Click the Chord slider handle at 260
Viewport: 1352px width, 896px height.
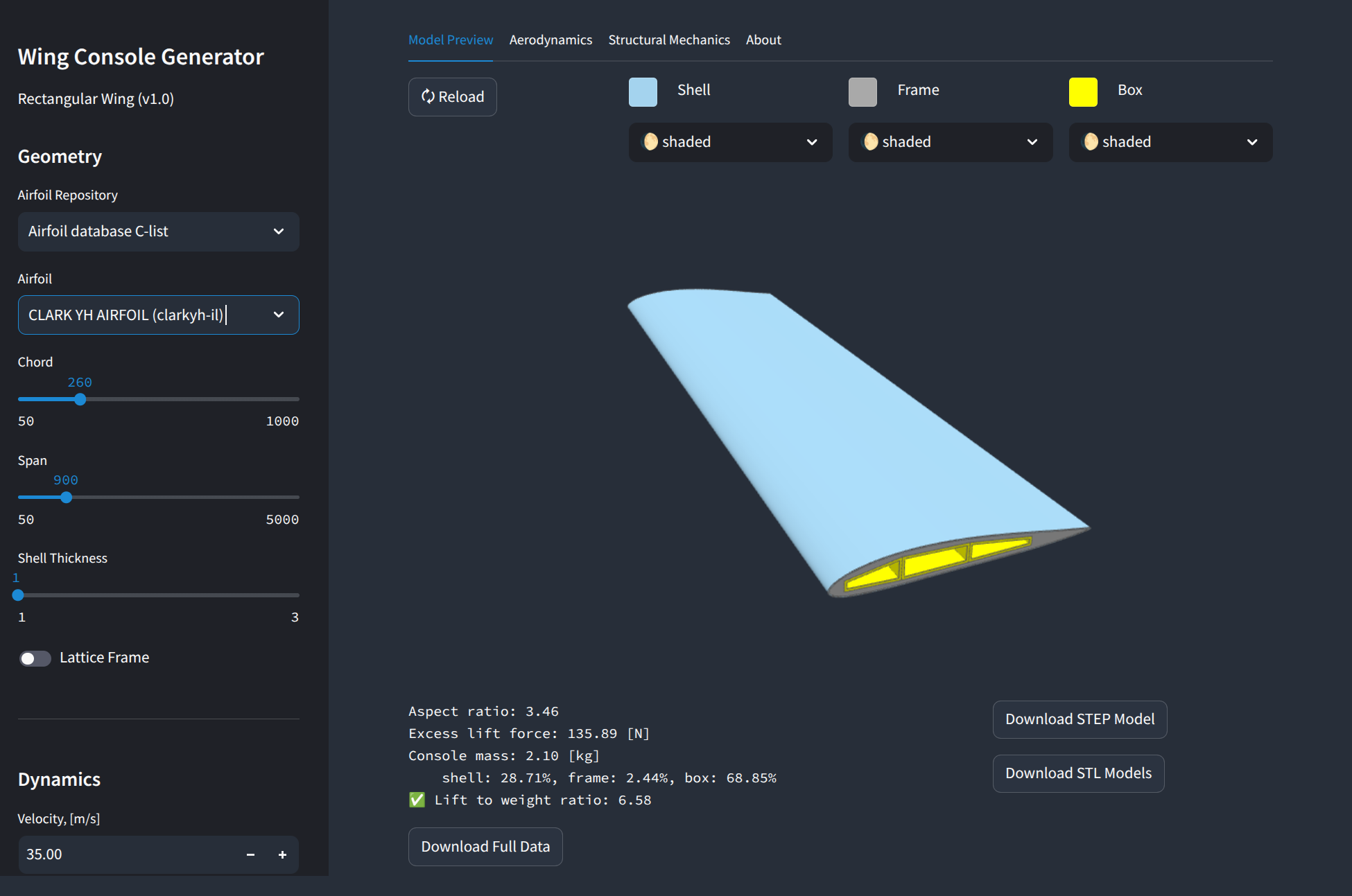(x=80, y=399)
